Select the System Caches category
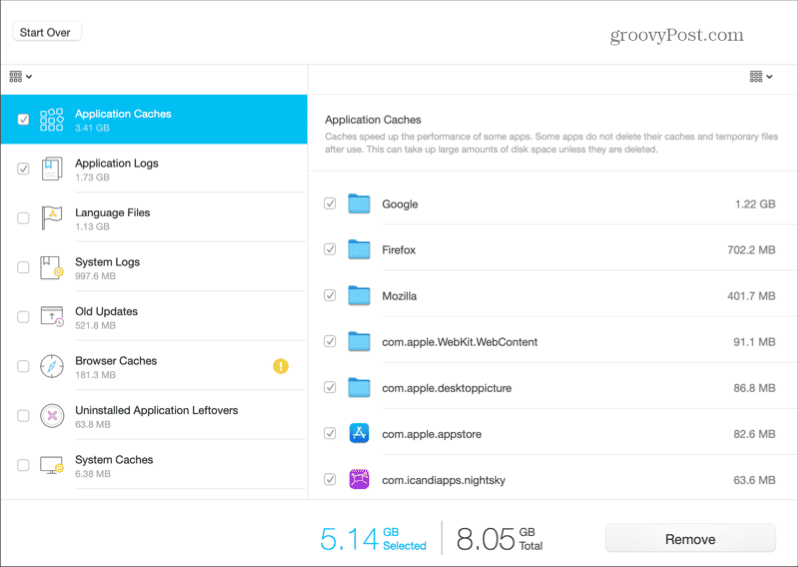 tap(154, 465)
